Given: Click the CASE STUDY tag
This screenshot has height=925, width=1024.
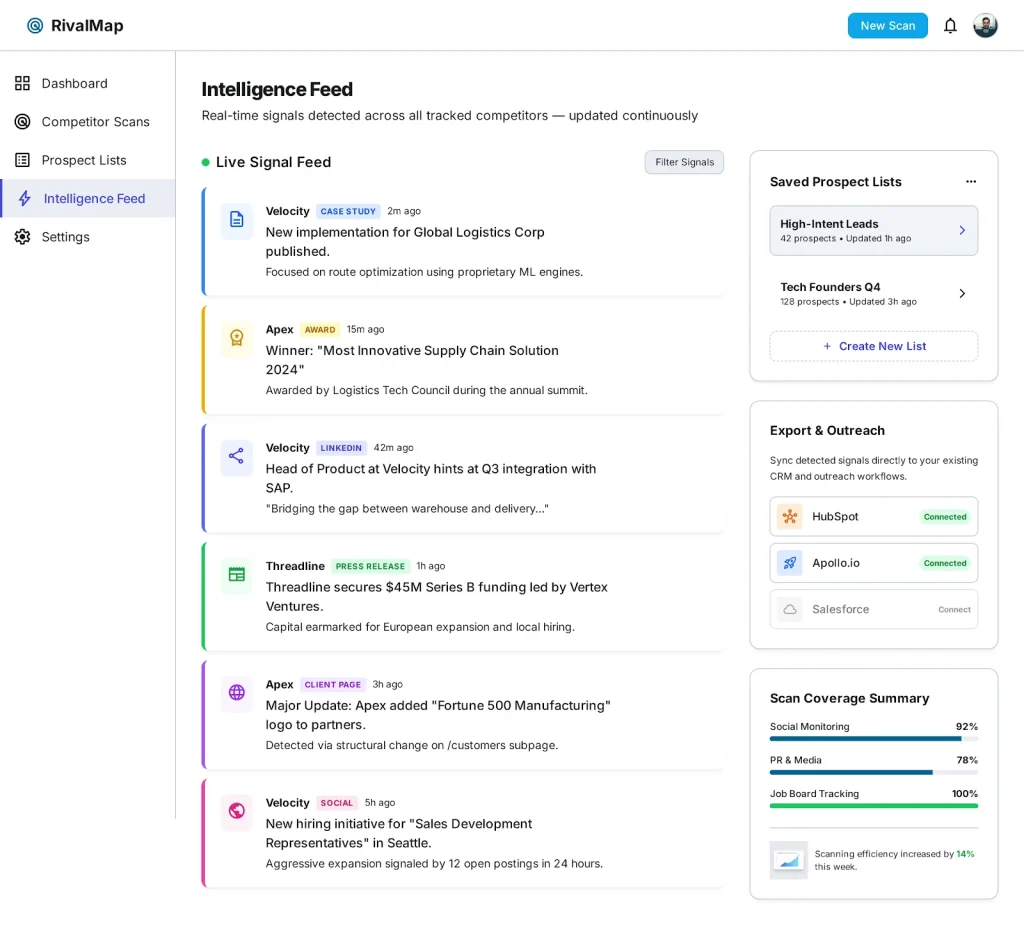Looking at the screenshot, I should [x=348, y=211].
